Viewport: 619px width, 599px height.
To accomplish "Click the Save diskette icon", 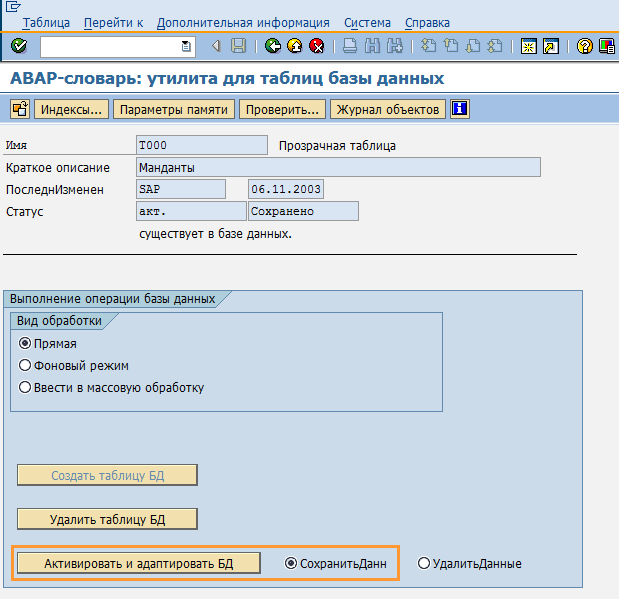I will click(x=238, y=46).
